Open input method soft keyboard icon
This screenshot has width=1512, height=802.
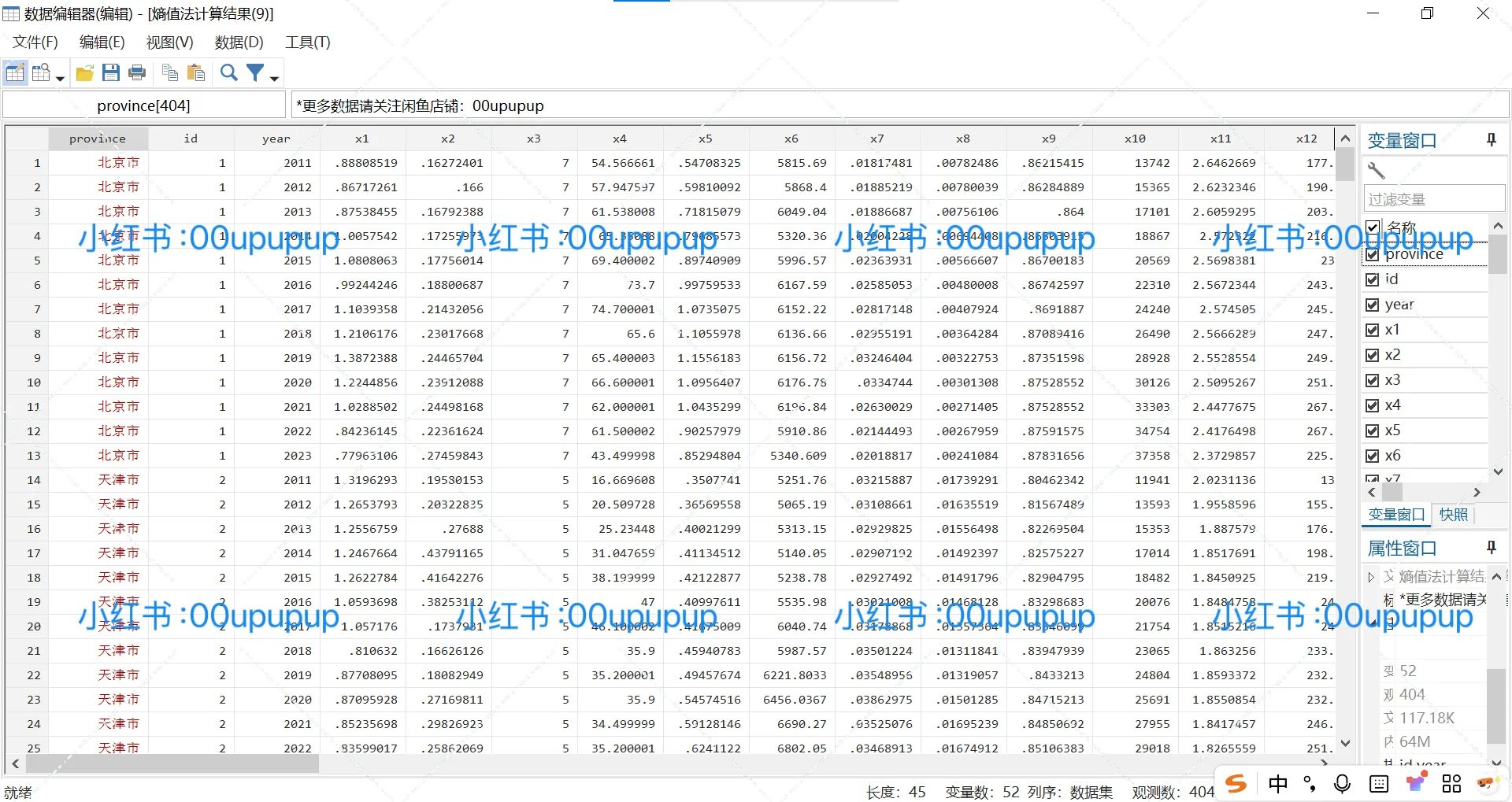click(x=1379, y=783)
